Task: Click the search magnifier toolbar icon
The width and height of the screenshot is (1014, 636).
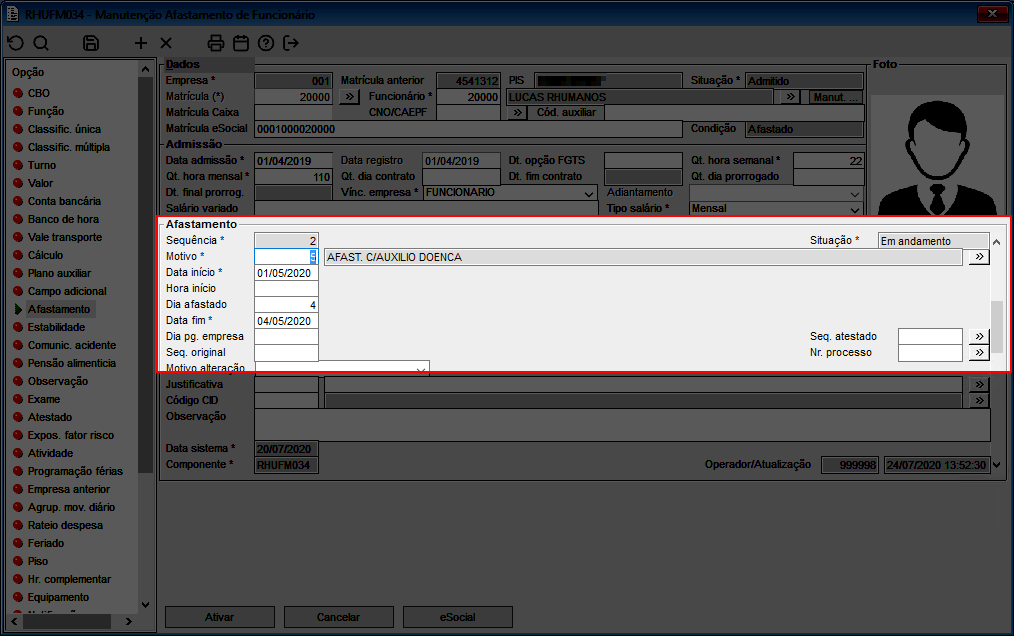Action: click(x=41, y=43)
